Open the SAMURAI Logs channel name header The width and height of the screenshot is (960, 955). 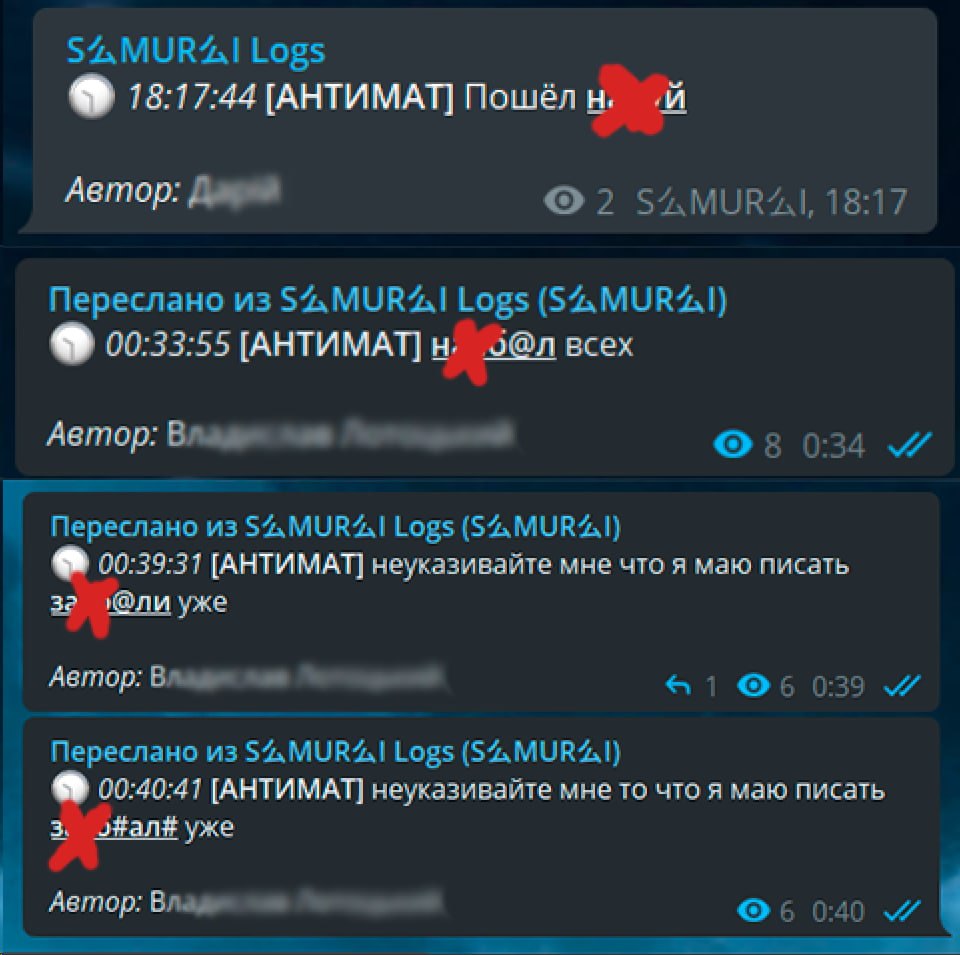(x=195, y=51)
